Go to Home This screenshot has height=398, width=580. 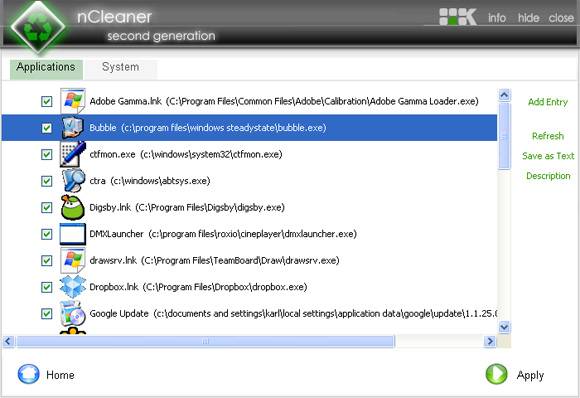[x=60, y=375]
